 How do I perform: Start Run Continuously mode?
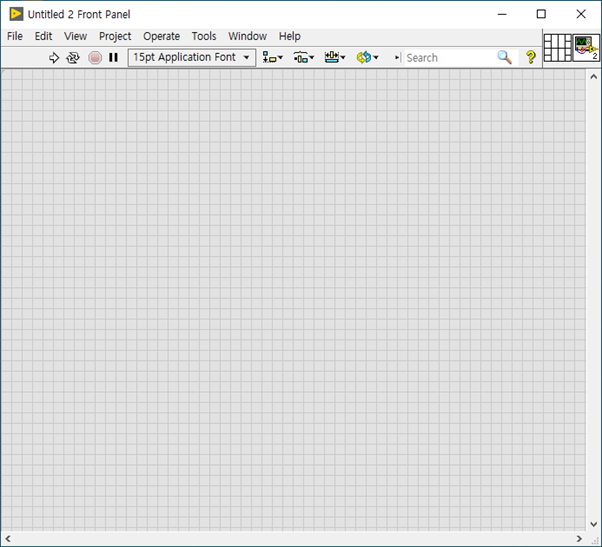73,58
